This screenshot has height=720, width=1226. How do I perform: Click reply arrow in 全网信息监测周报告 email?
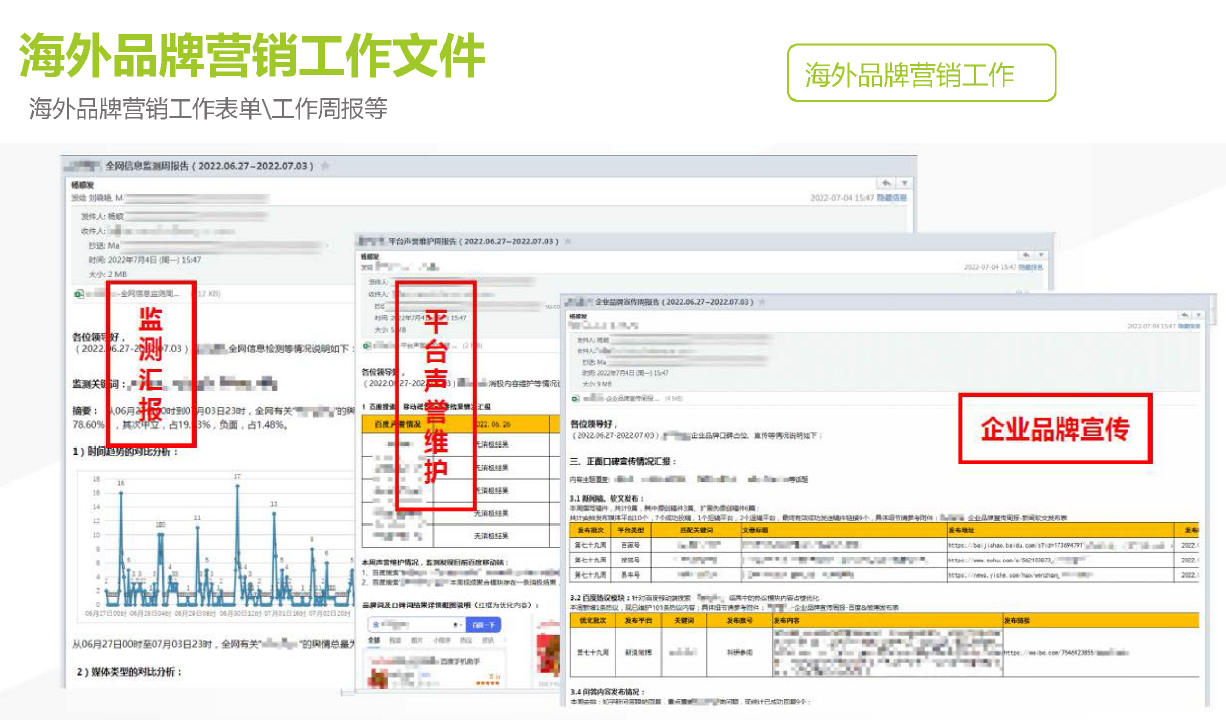(885, 183)
